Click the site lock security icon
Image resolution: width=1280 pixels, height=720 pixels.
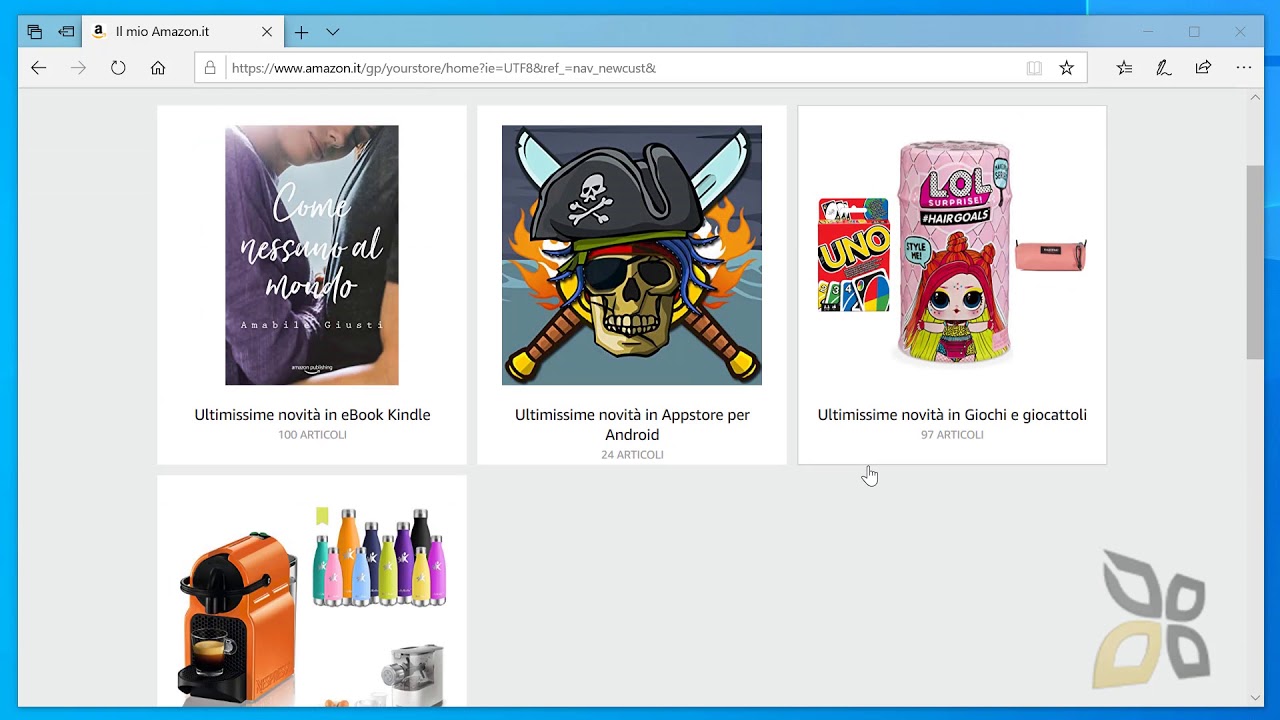[210, 68]
